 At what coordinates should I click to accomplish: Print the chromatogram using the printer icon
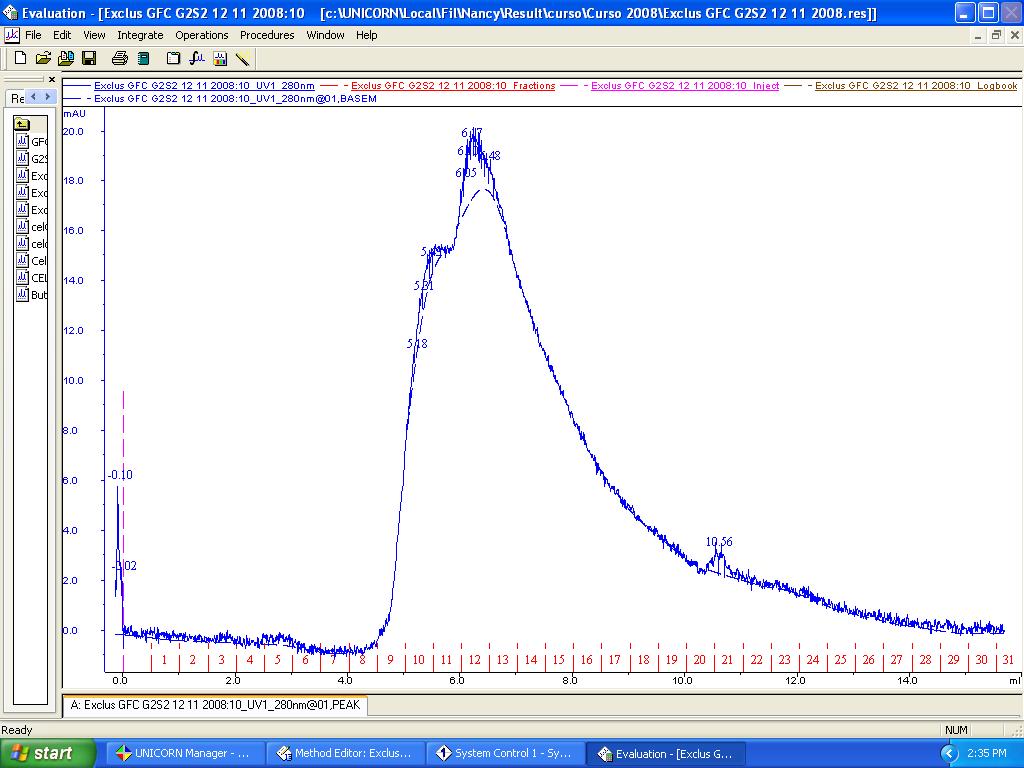coord(120,58)
